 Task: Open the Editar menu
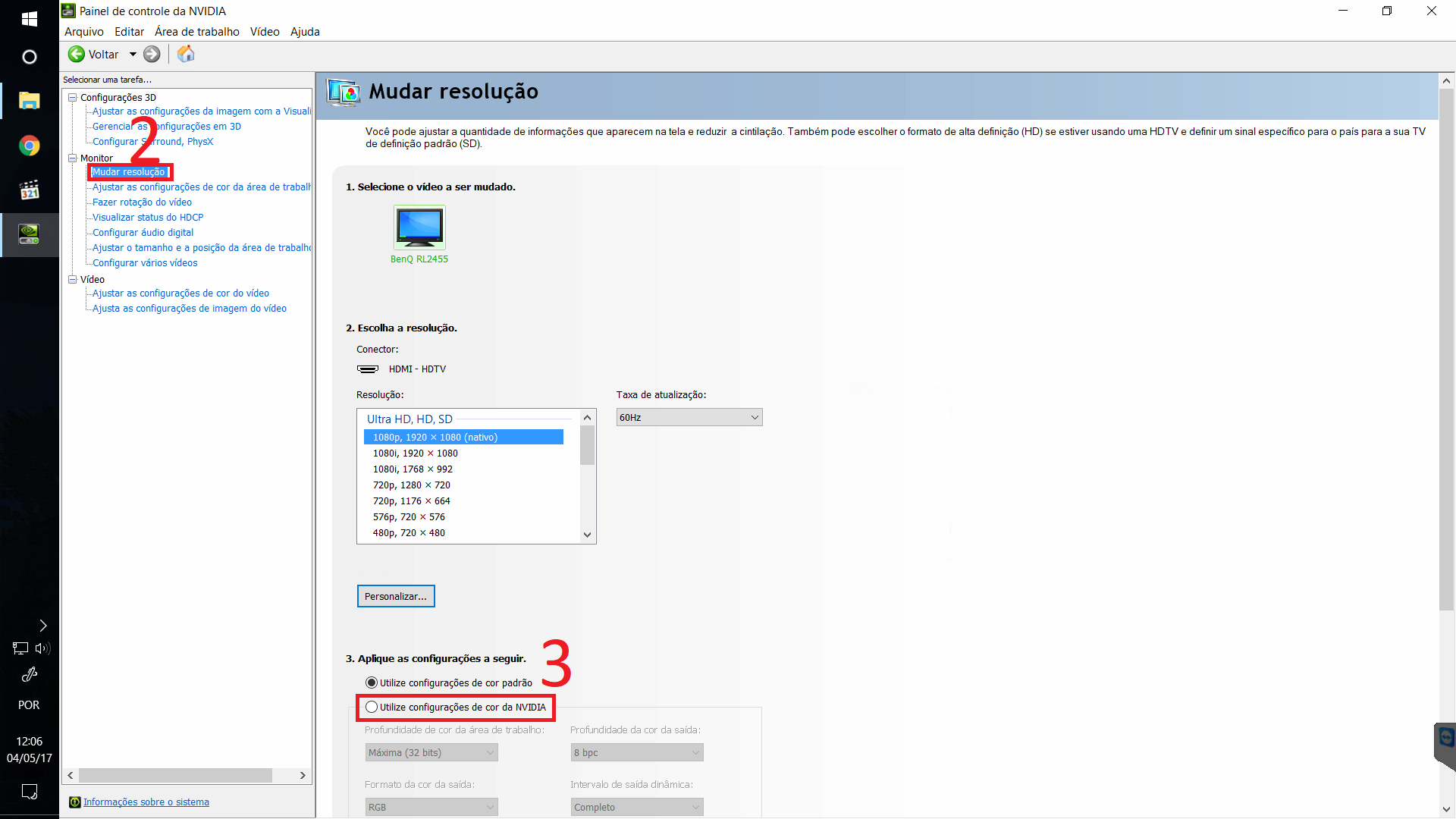(130, 32)
